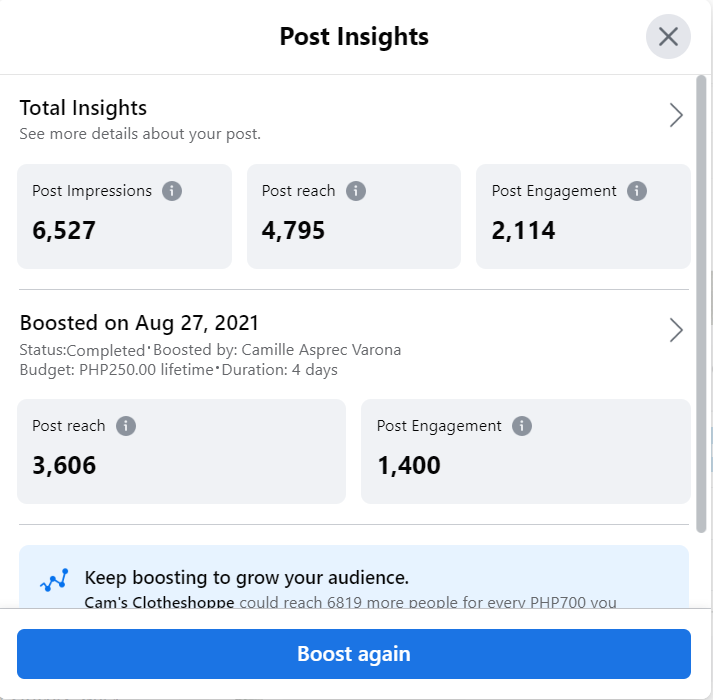The image size is (713, 700).
Task: Click the 4,795 Post reach card
Action: click(x=353, y=217)
